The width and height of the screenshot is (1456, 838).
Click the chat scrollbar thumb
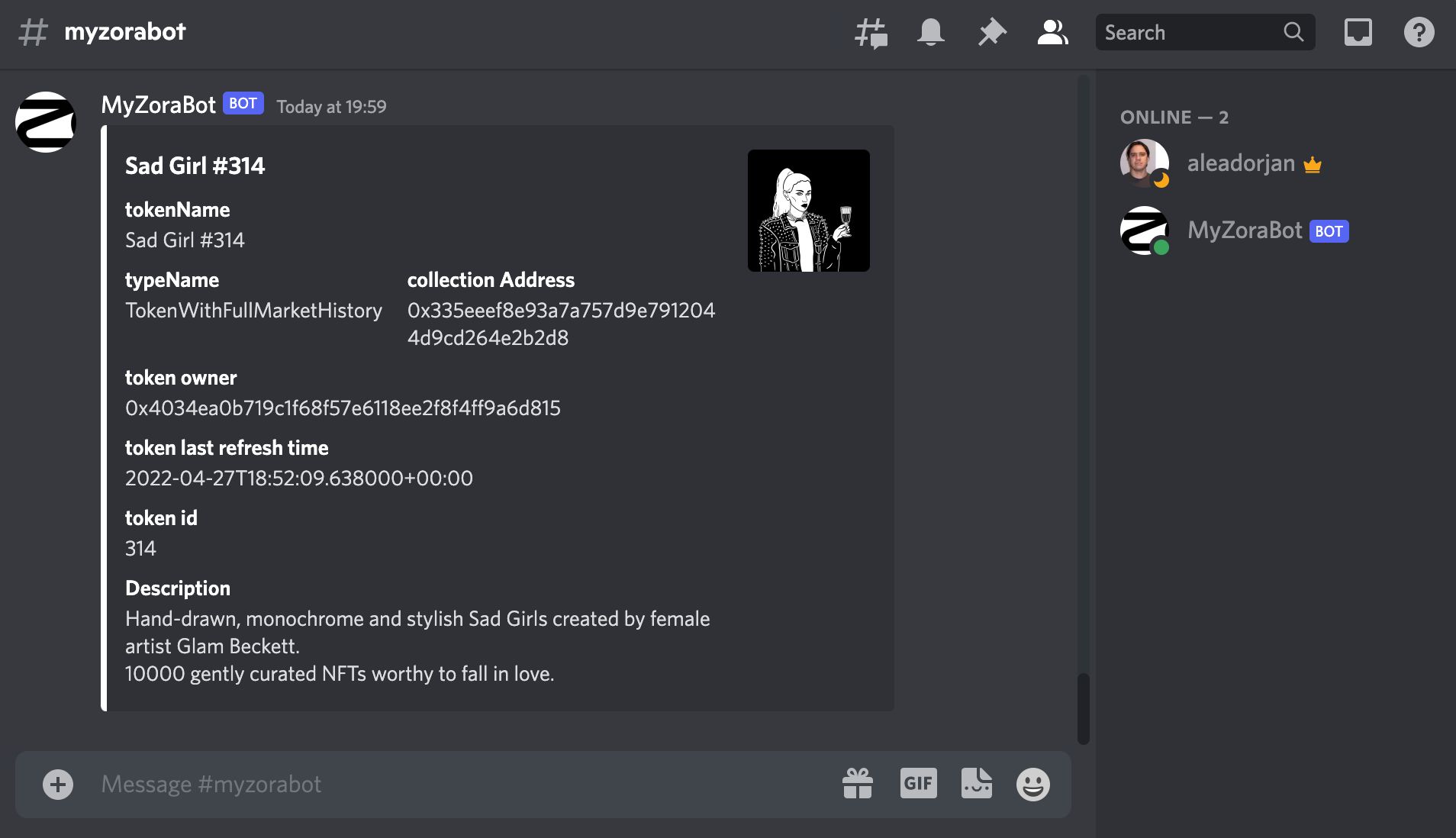coord(1084,708)
